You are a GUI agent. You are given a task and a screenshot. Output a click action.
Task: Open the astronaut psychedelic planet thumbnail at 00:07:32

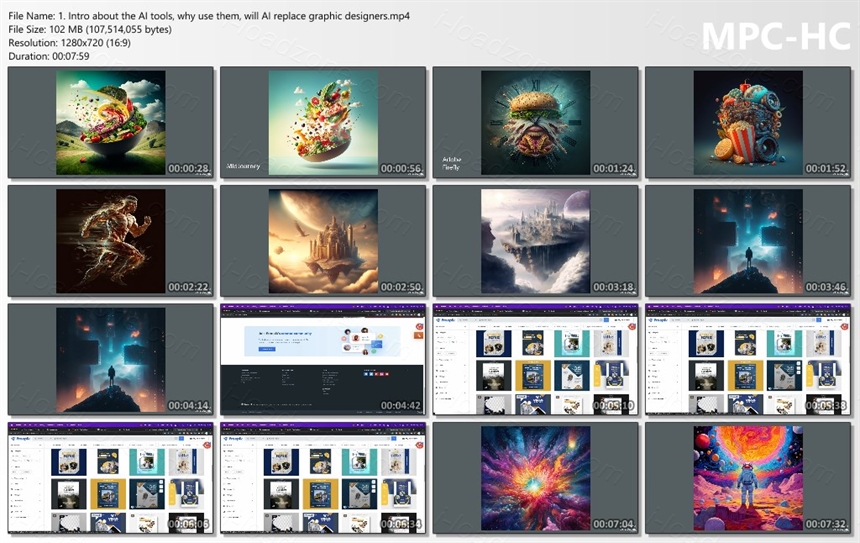click(748, 478)
